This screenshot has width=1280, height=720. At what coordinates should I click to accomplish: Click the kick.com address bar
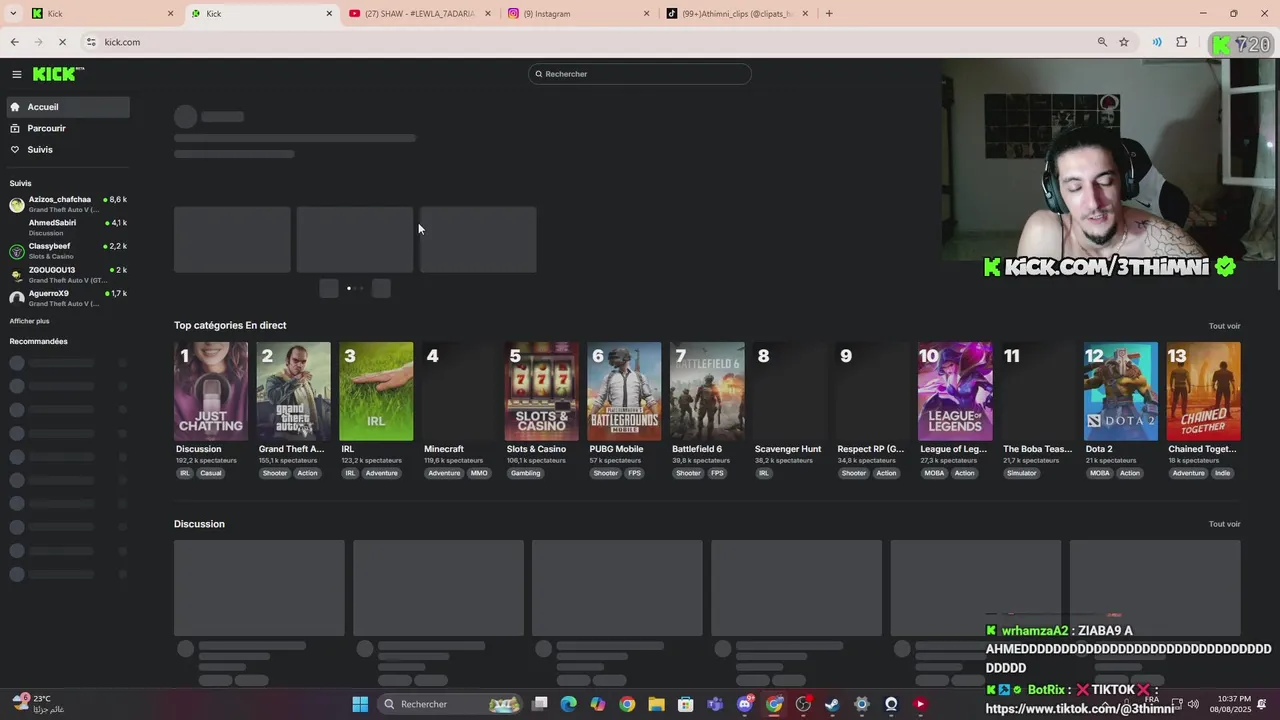point(590,42)
